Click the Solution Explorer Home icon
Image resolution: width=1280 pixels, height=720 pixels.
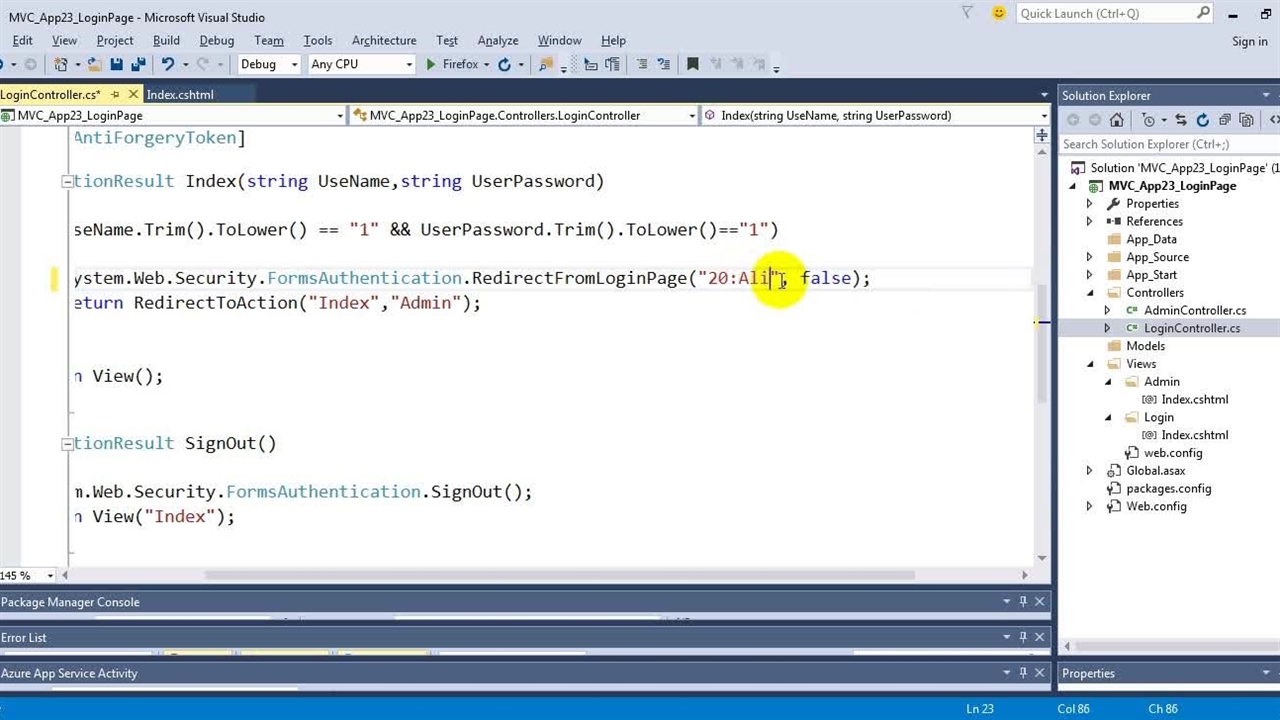click(1116, 120)
